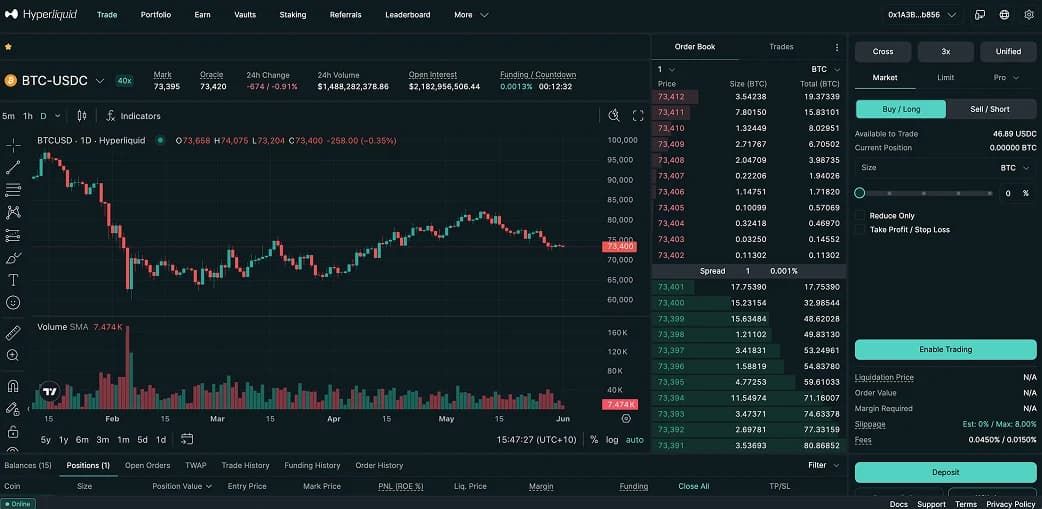Open the settings gear in header
The image size is (1042, 509).
[x=1029, y=15]
